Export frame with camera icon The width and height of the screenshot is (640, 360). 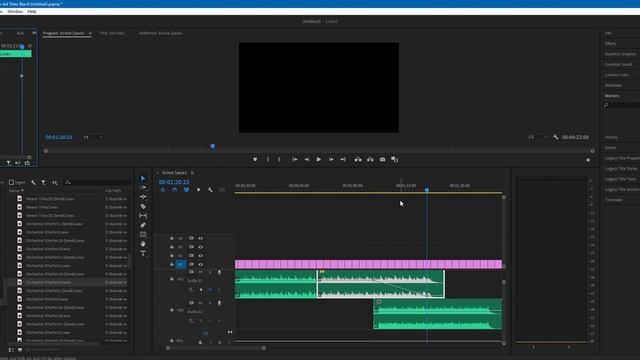click(382, 160)
